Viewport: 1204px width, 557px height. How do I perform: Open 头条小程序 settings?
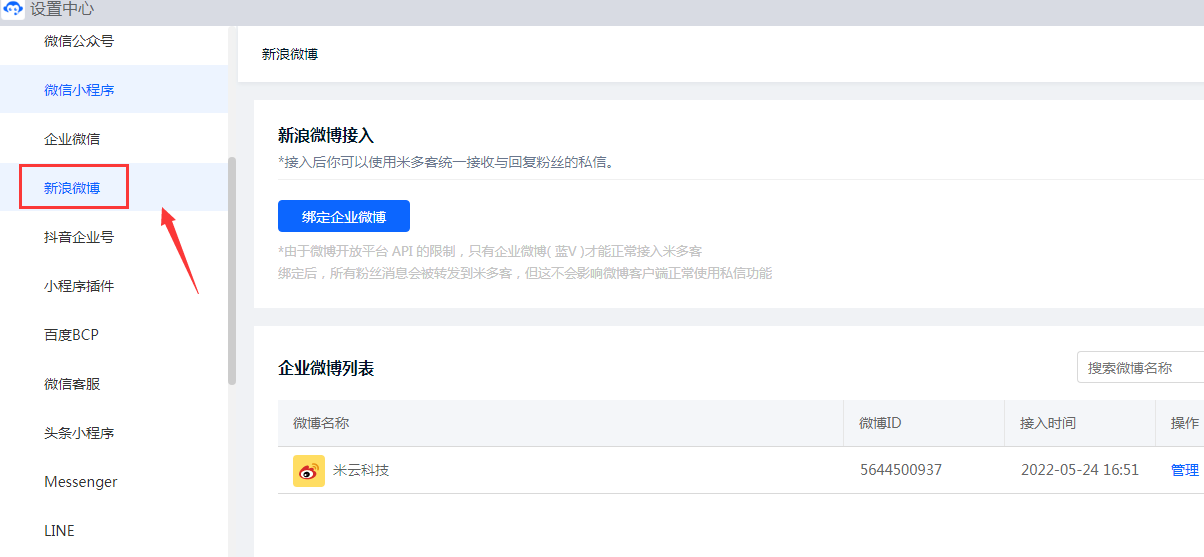(x=79, y=433)
